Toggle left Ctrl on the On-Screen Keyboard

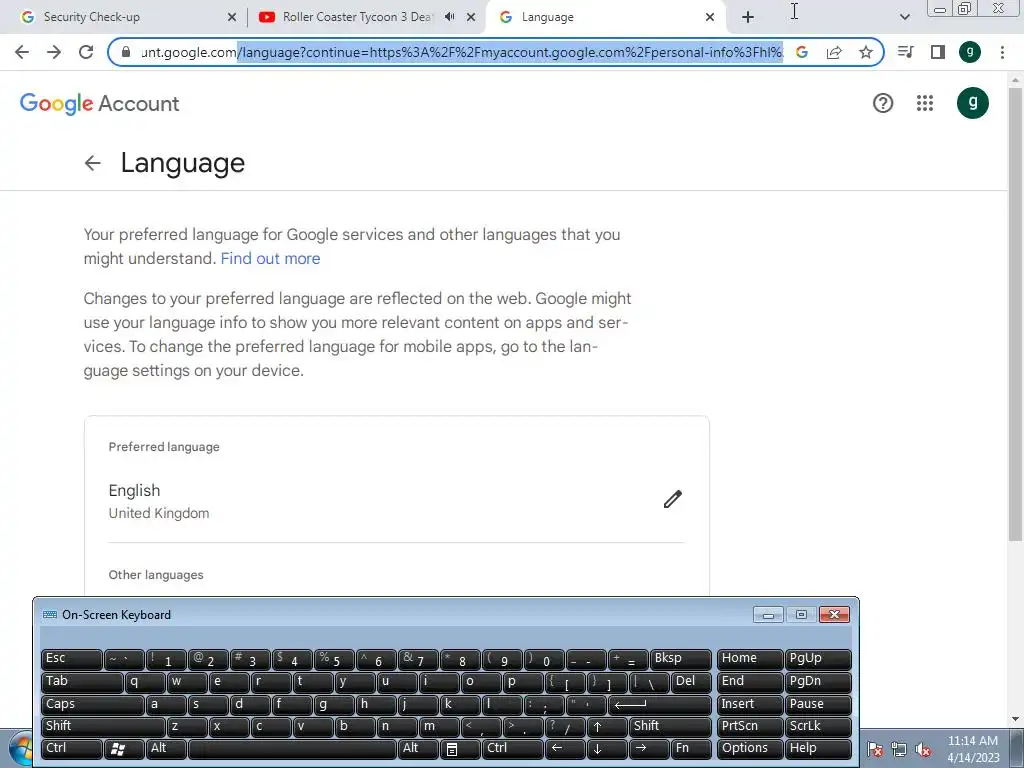coord(72,748)
